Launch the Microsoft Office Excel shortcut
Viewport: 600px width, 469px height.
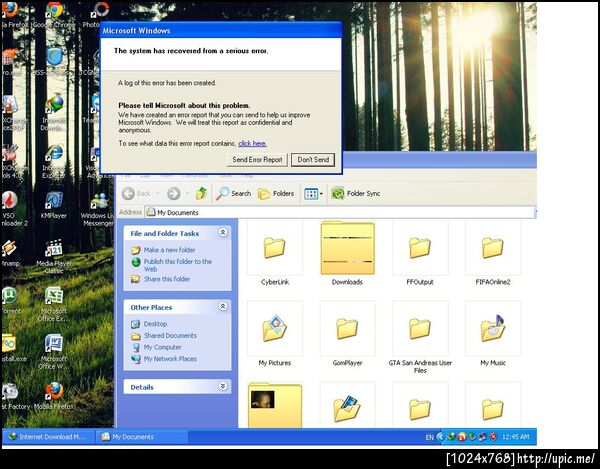tap(54, 304)
